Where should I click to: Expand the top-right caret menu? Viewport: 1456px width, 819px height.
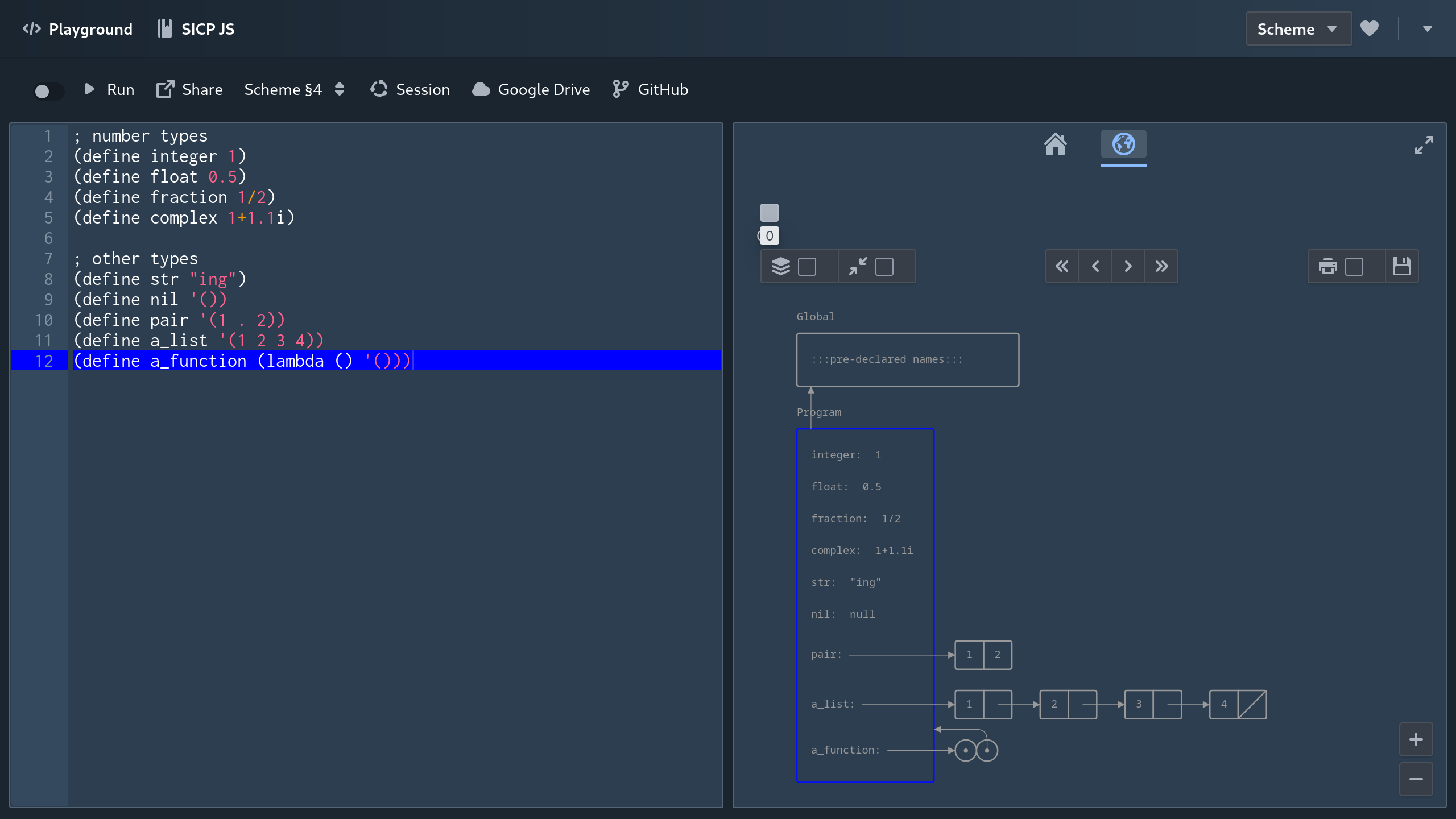(x=1427, y=29)
